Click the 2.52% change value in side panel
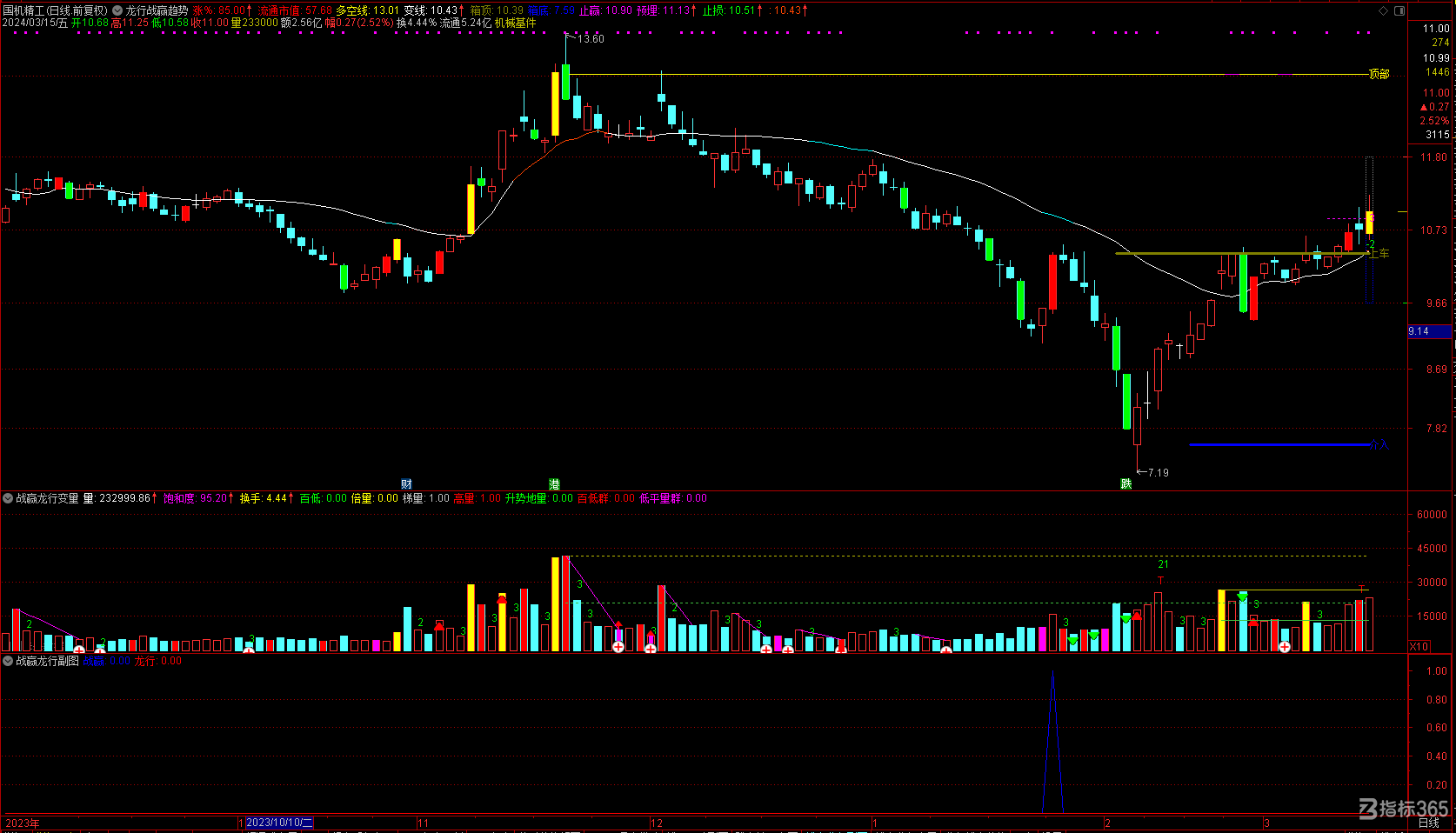This screenshot has width=1456, height=833. pos(1435,121)
